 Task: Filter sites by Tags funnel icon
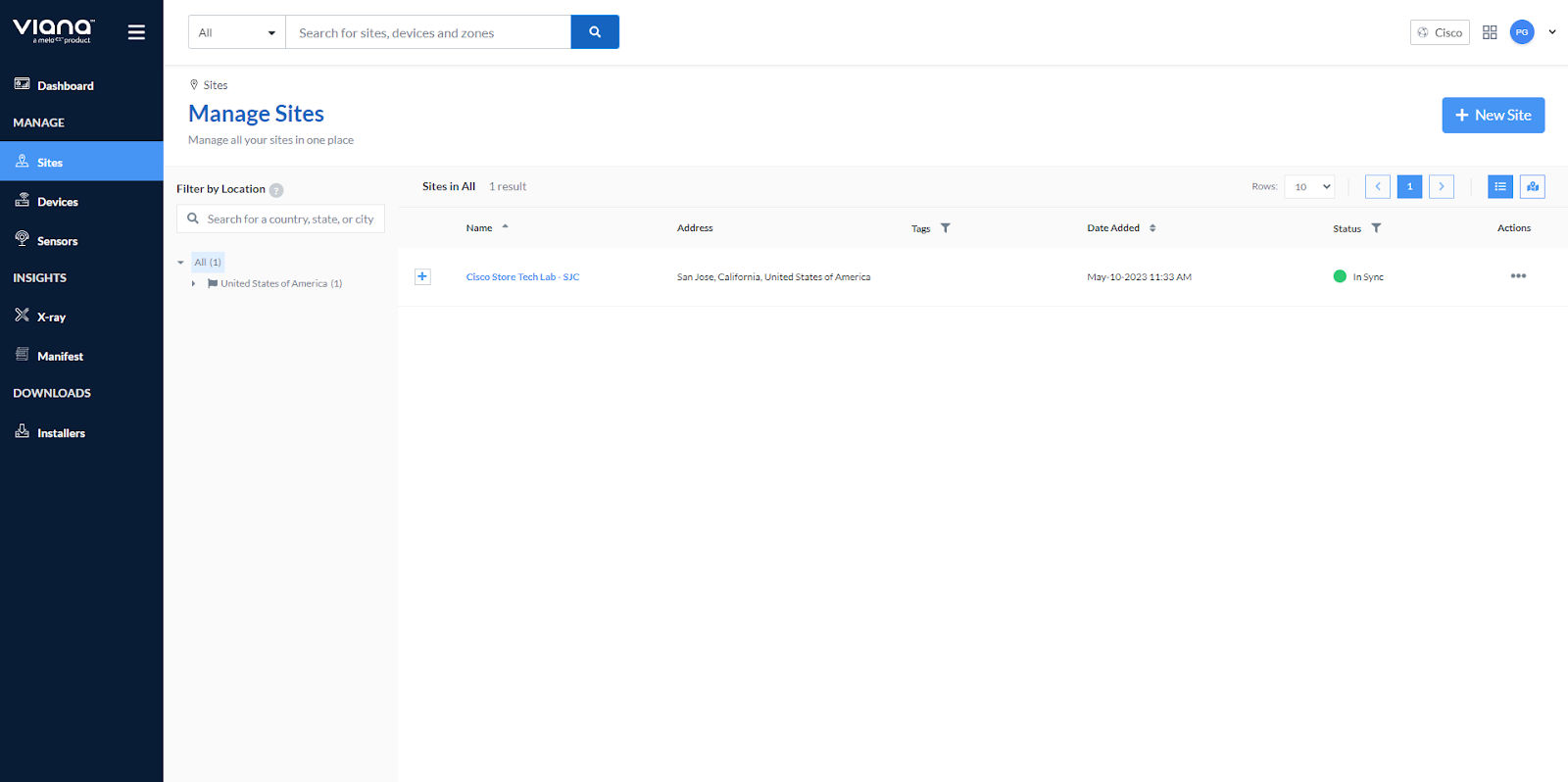[x=946, y=228]
